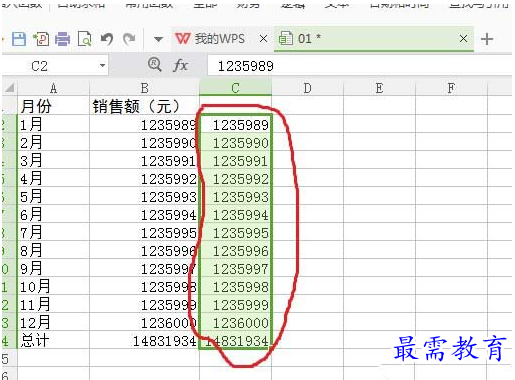515x380 pixels.
Task: Click the Save disk icon
Action: [x=19, y=39]
